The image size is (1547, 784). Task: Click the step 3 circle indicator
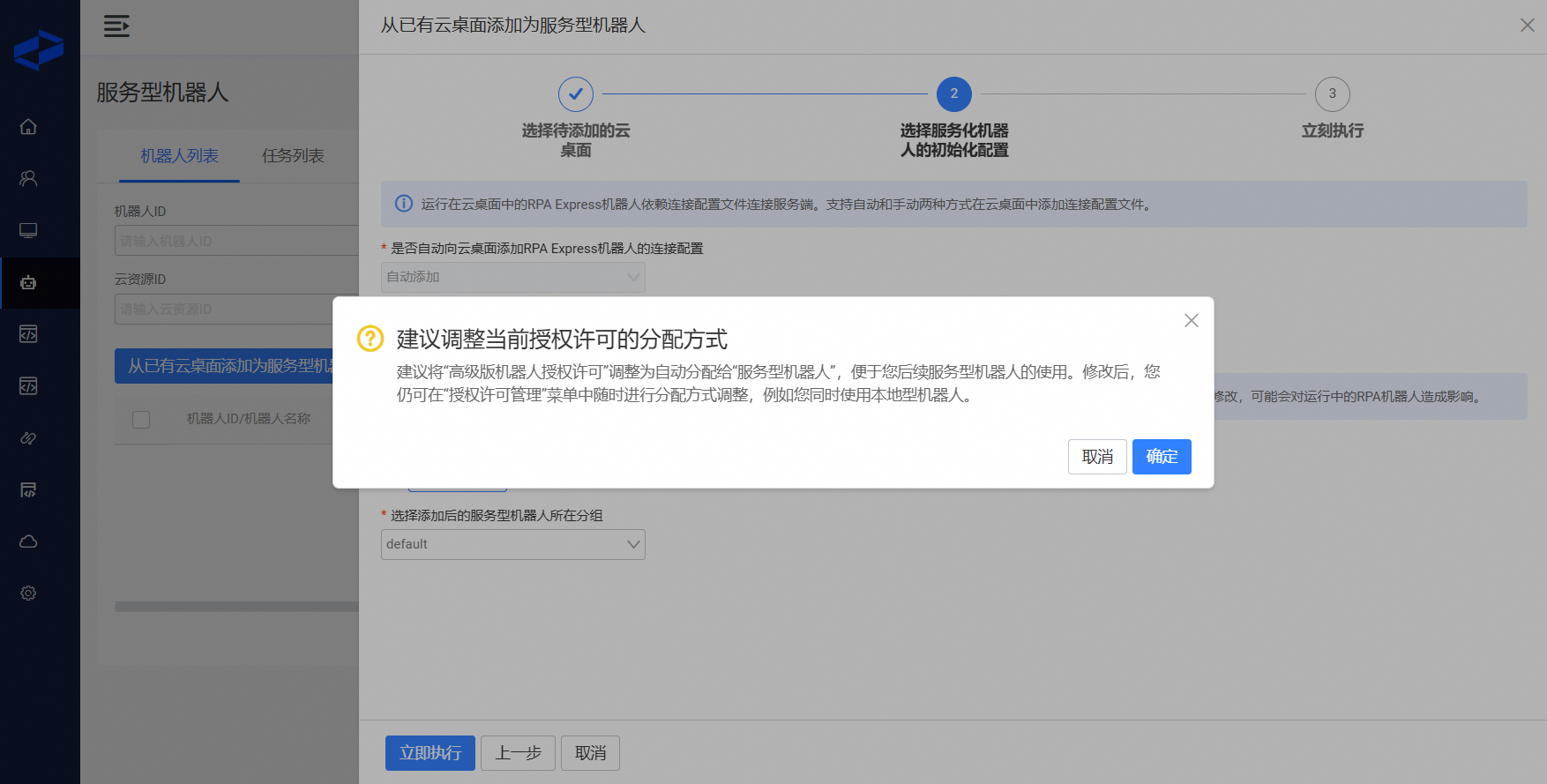pos(1333,93)
